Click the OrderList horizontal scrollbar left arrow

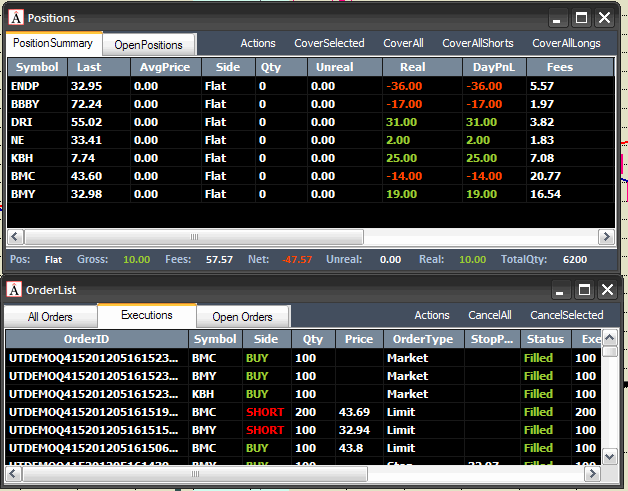(x=13, y=474)
